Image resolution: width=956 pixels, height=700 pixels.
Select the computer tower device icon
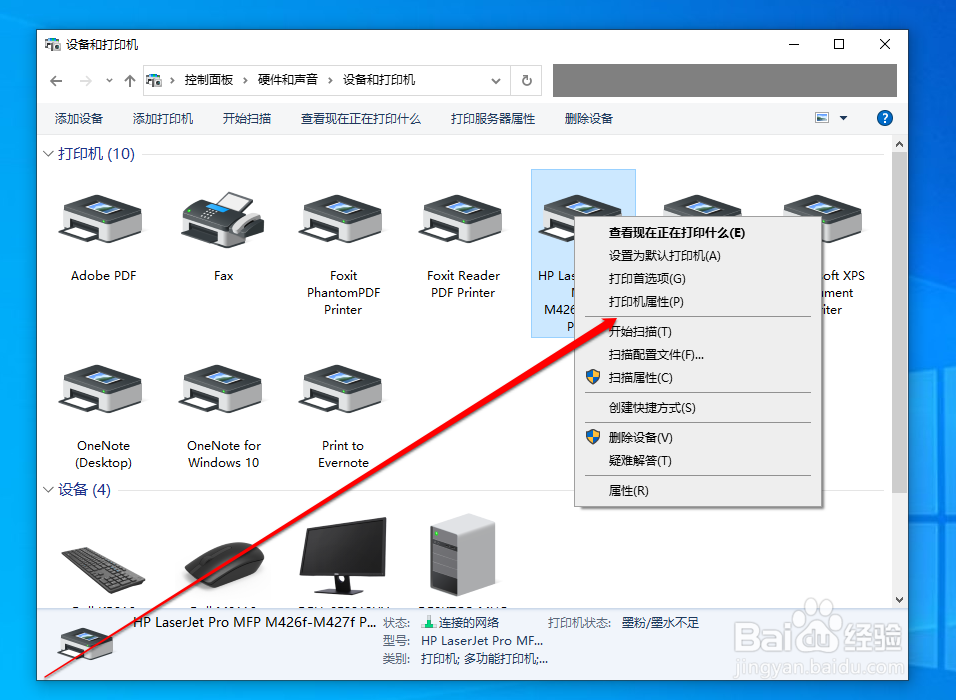click(x=462, y=554)
